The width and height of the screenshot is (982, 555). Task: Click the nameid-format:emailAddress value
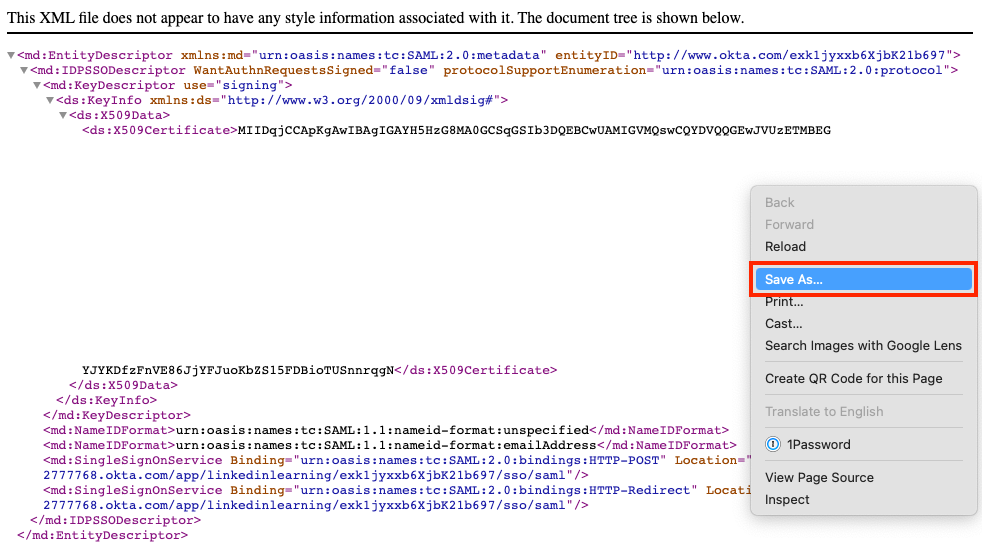pos(386,446)
